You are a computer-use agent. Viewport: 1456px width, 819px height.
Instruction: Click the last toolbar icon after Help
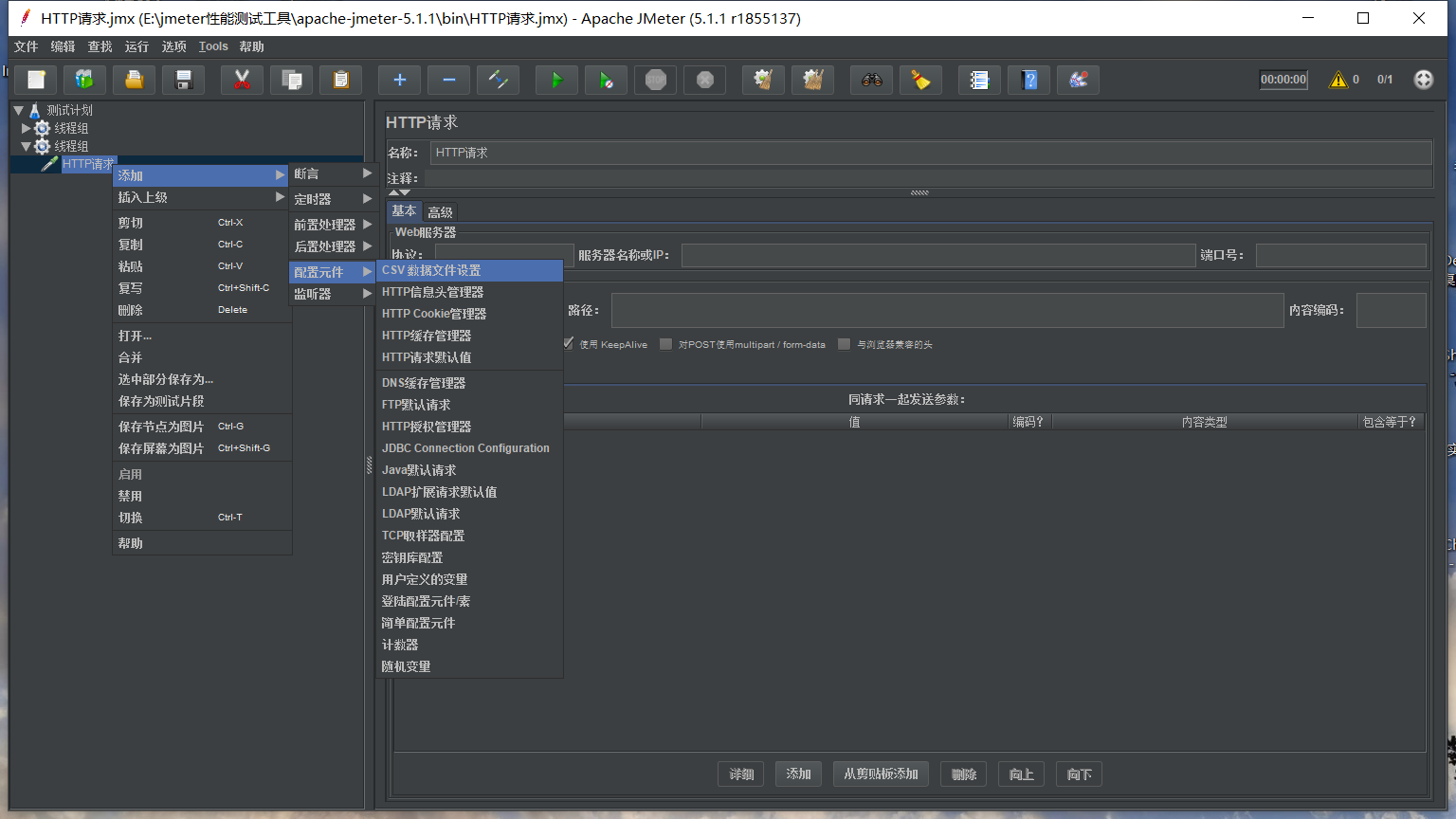(x=1079, y=80)
